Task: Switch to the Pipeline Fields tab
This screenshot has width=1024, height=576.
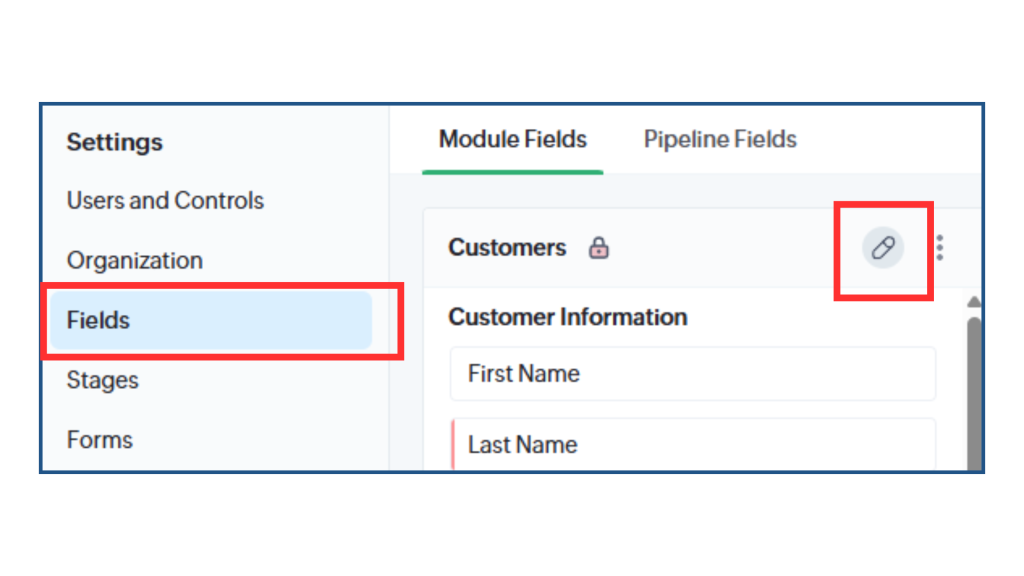Action: click(720, 139)
